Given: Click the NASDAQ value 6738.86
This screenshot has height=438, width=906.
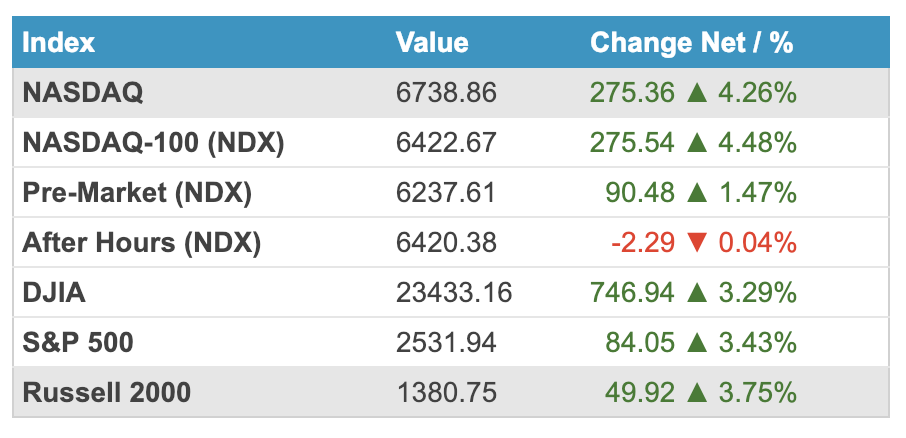Looking at the screenshot, I should [x=446, y=94].
